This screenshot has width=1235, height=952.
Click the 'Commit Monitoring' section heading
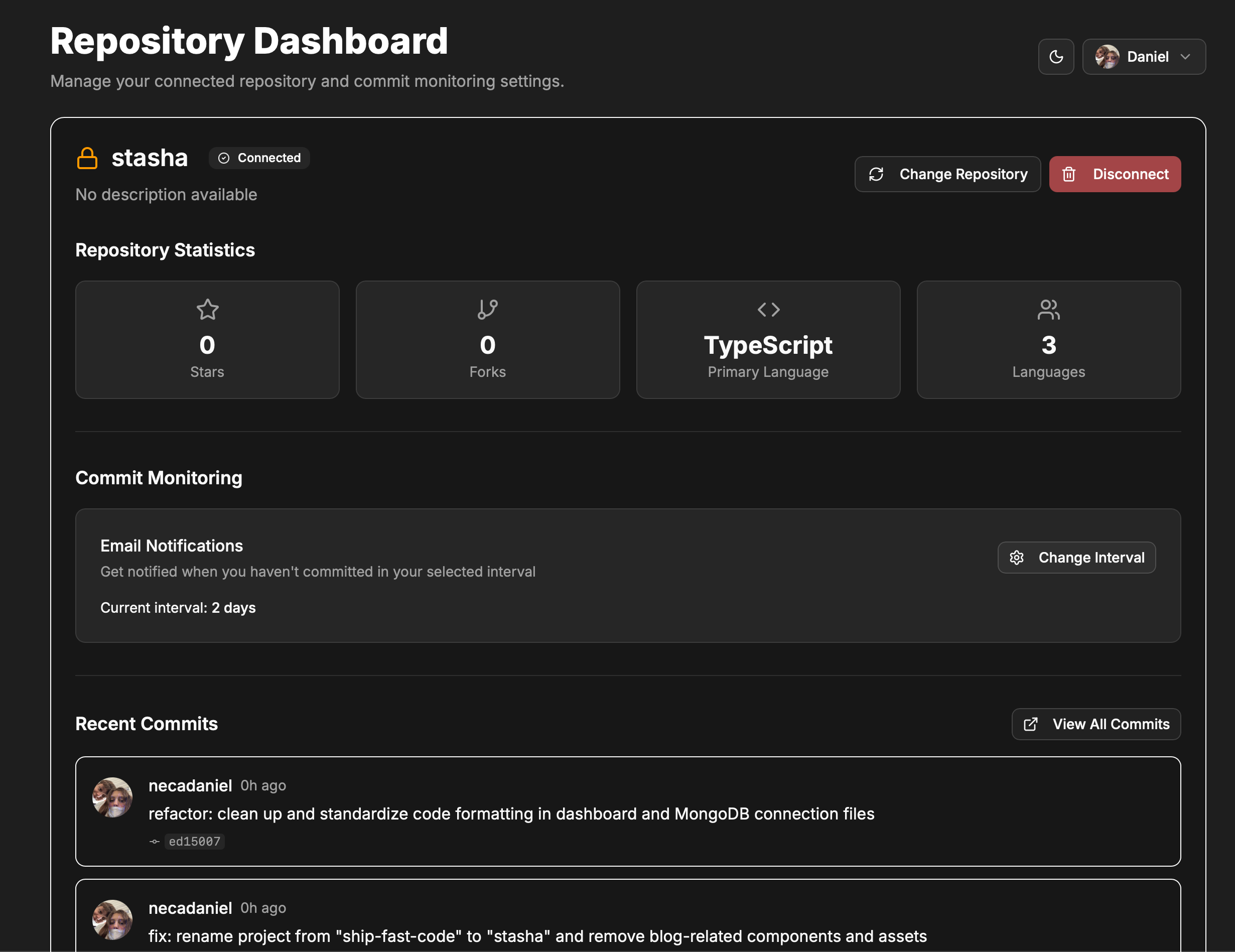click(x=159, y=478)
